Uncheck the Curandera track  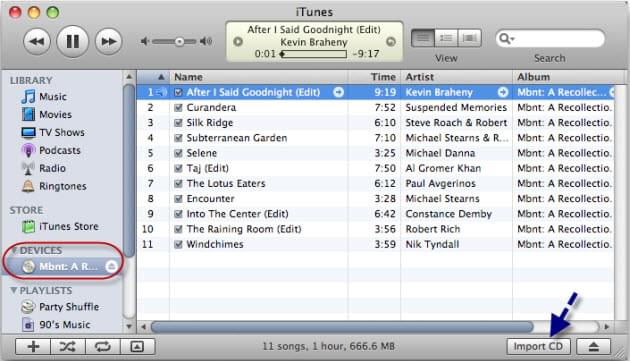coord(178,108)
